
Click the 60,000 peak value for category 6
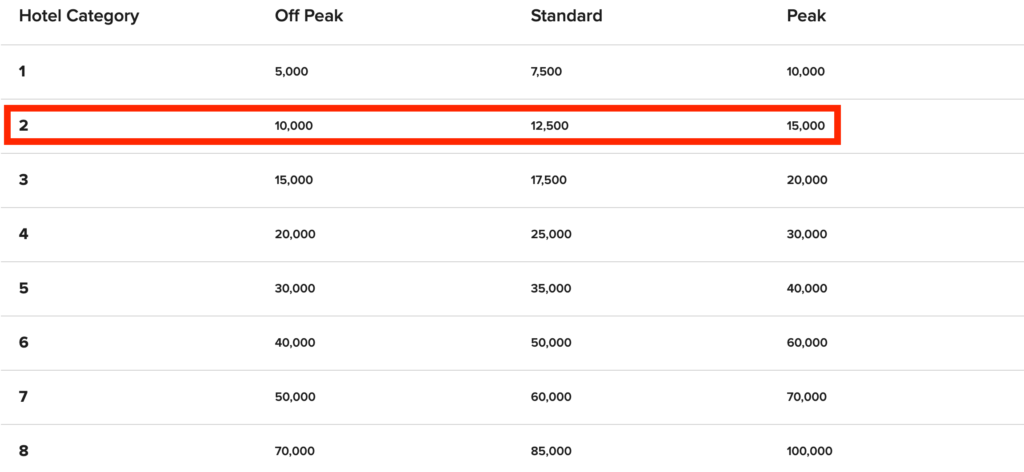tap(807, 343)
